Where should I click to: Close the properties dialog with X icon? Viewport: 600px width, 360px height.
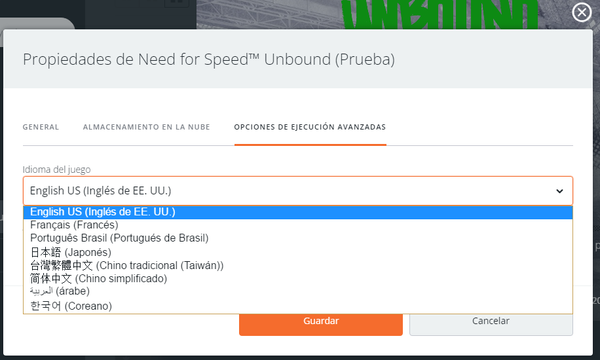[582, 13]
